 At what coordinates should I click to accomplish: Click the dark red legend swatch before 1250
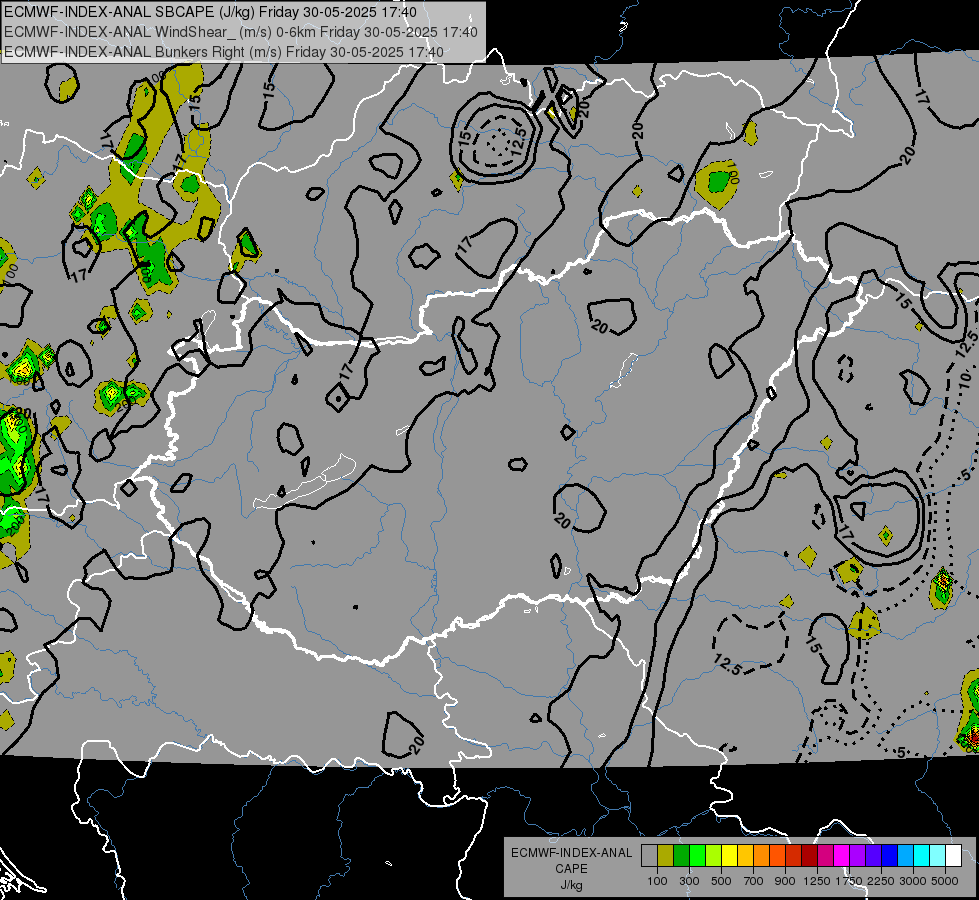tap(810, 856)
